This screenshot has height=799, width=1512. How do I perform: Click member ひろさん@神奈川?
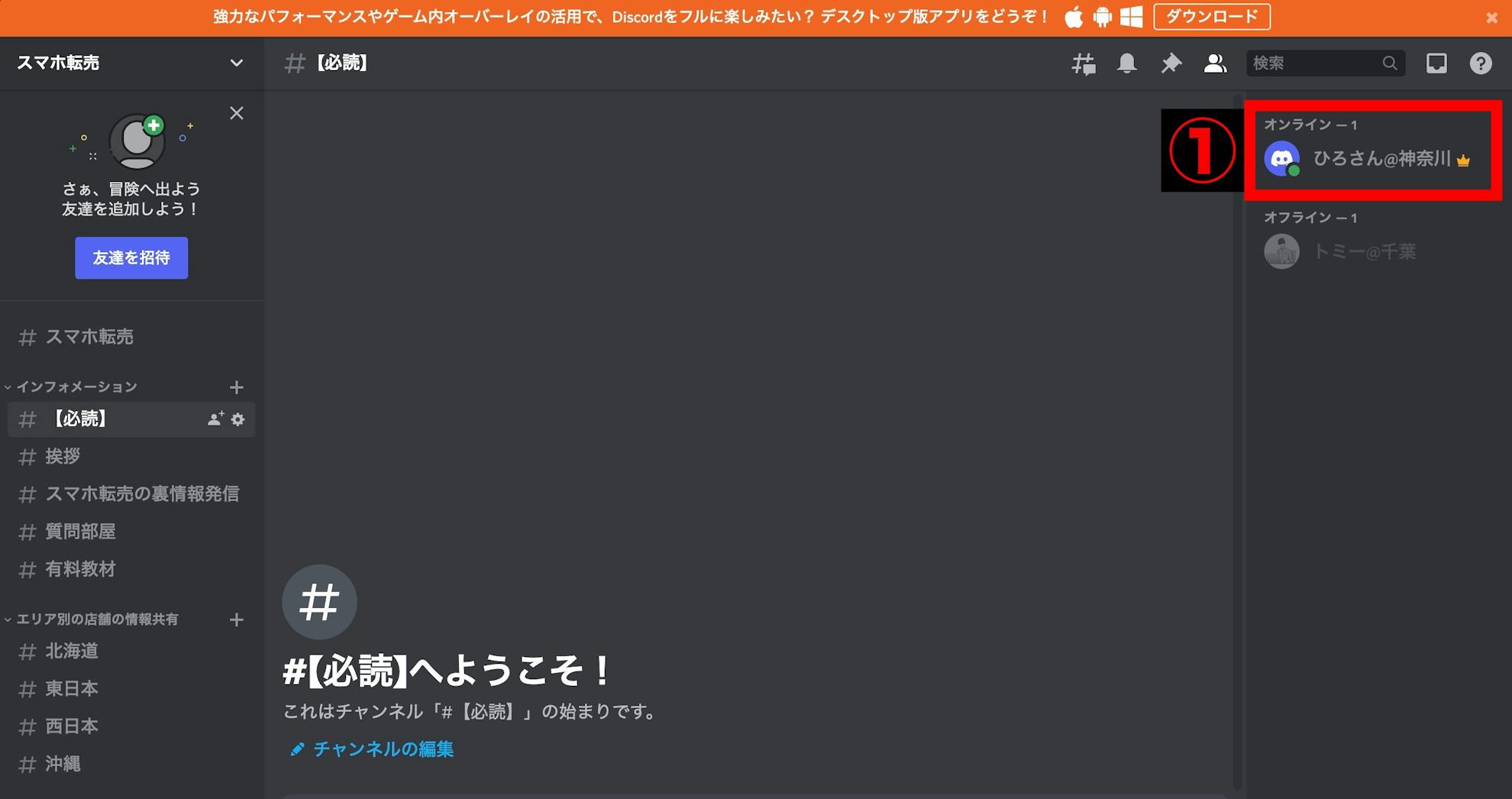[x=1373, y=159]
